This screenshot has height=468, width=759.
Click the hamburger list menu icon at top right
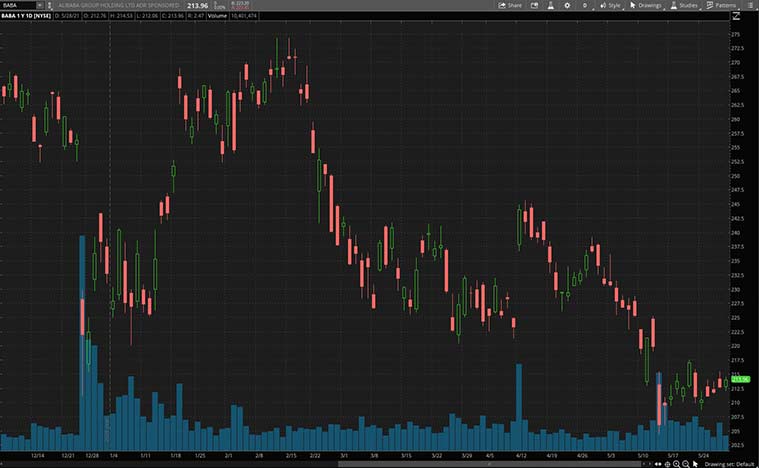751,5
